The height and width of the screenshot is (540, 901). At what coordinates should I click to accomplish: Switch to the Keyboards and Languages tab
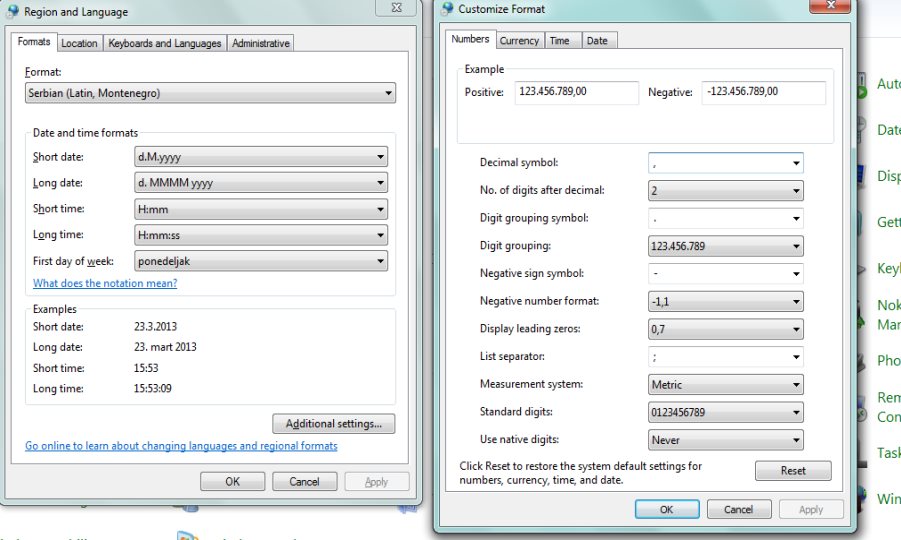pyautogui.click(x=165, y=43)
